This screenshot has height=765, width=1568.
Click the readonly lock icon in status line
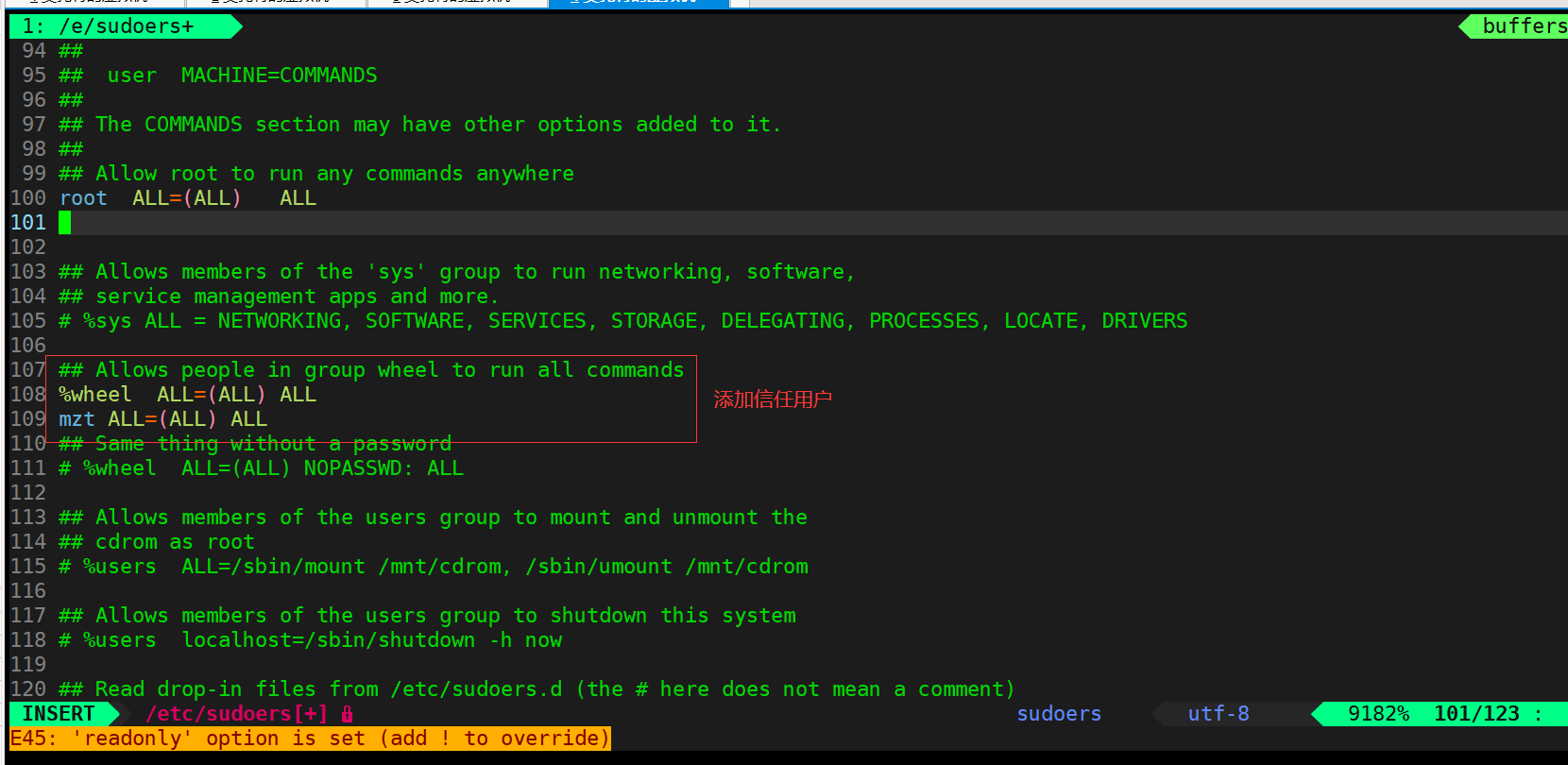coord(347,714)
